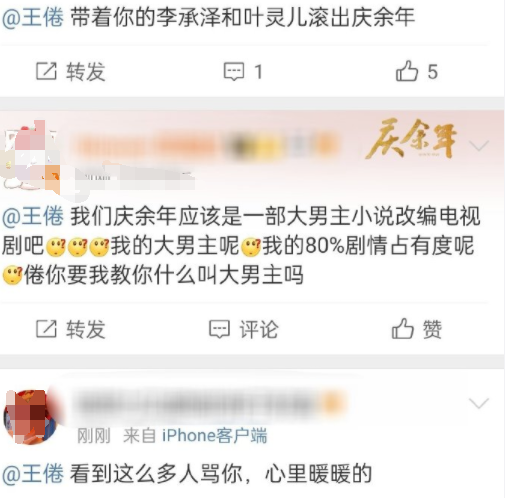Screen dimensions: 505x498
Task: Tap 评论 to comment on the 大男主 post
Action: pyautogui.click(x=243, y=329)
